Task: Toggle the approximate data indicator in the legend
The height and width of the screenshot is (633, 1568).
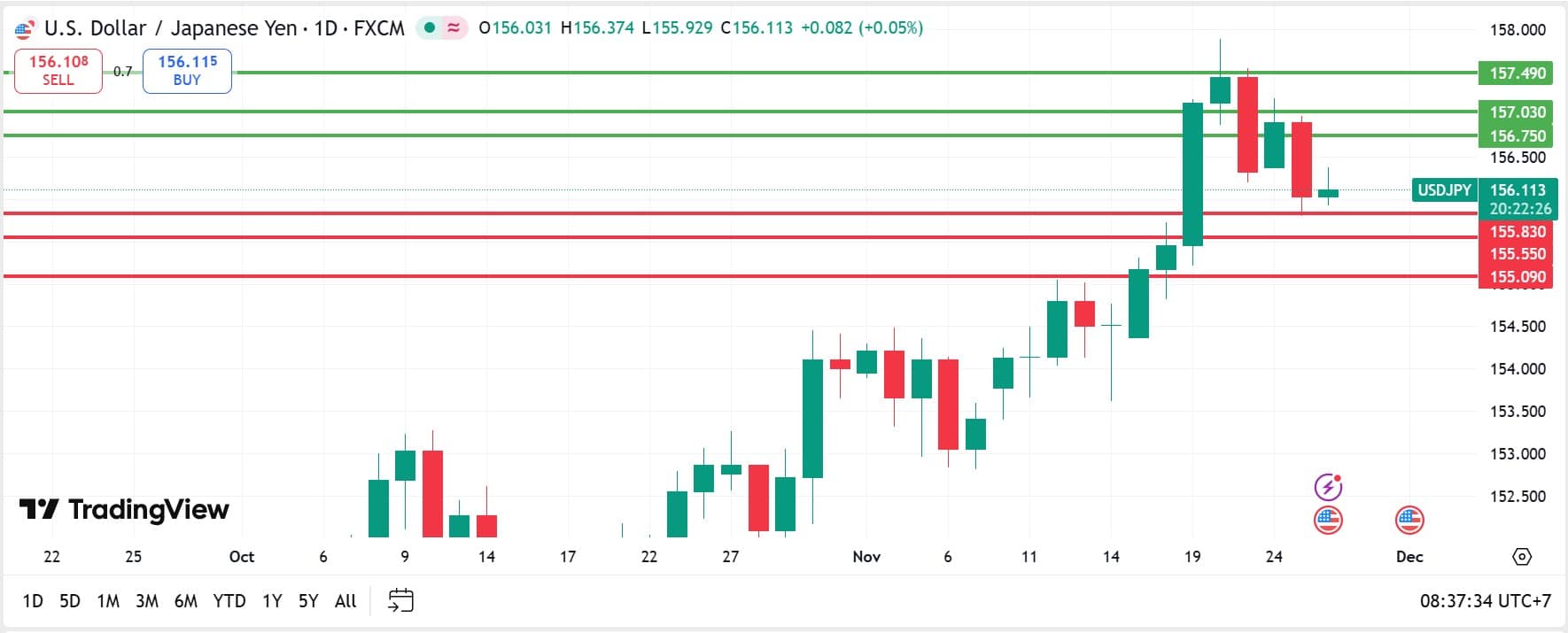Action: (453, 27)
